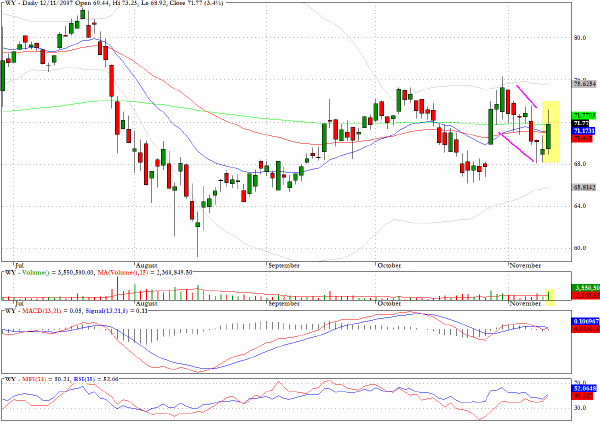Click the Jul label under the price chart

click(x=19, y=265)
